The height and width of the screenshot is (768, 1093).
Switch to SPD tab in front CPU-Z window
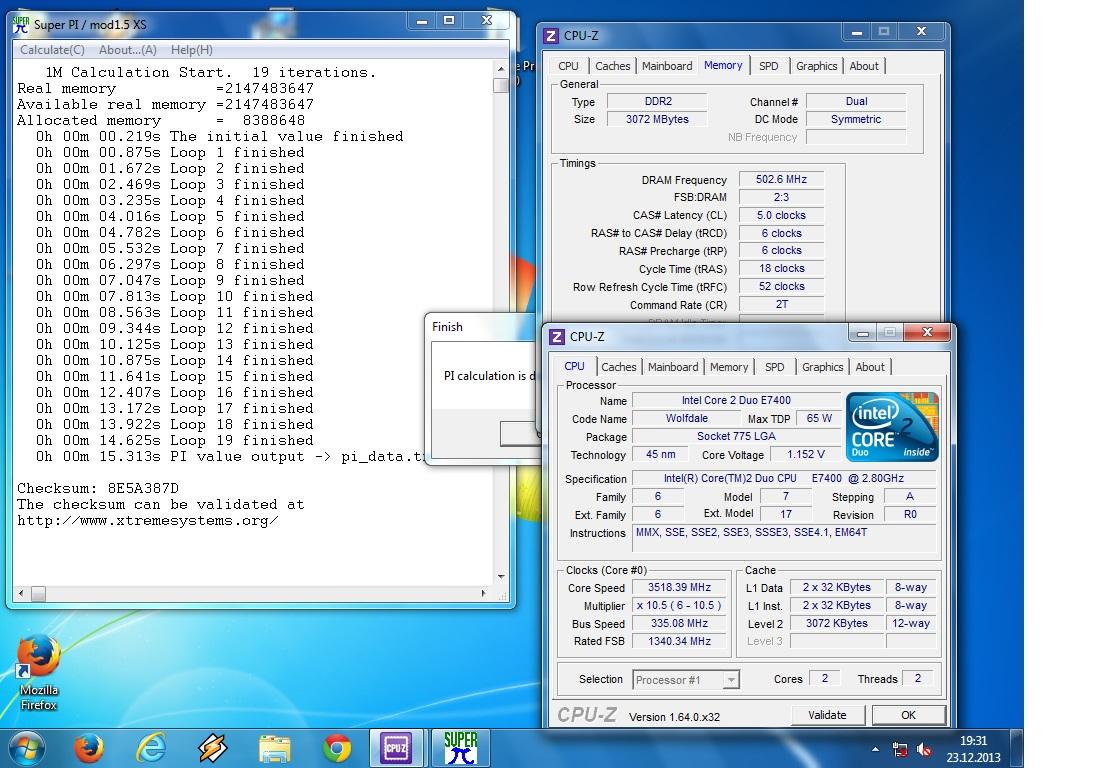point(774,367)
